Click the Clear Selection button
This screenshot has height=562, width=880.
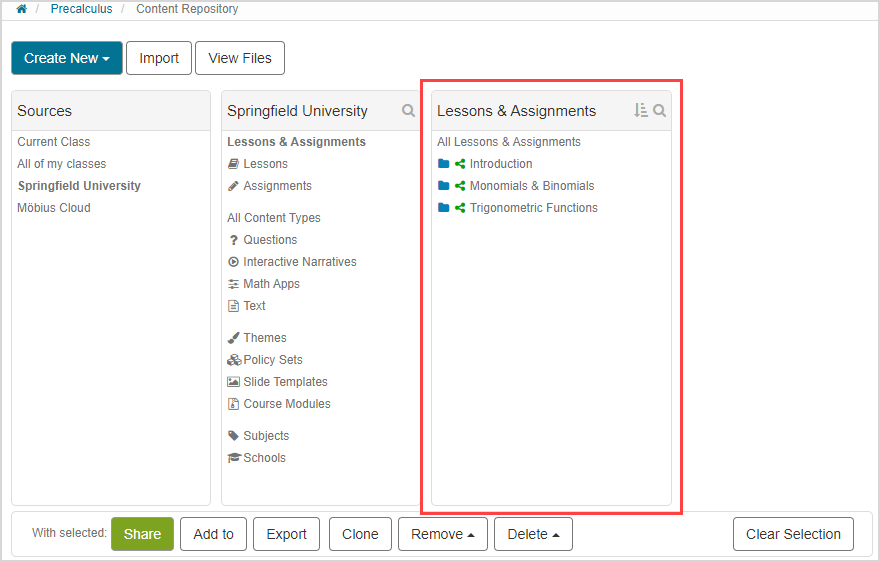pos(793,534)
